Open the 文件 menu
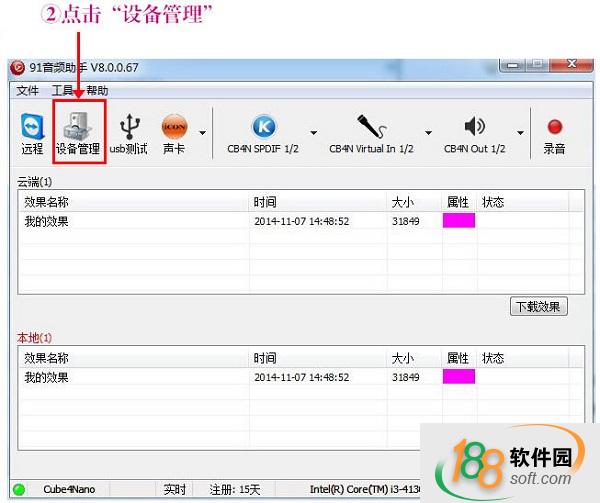The image size is (600, 503). 28,91
